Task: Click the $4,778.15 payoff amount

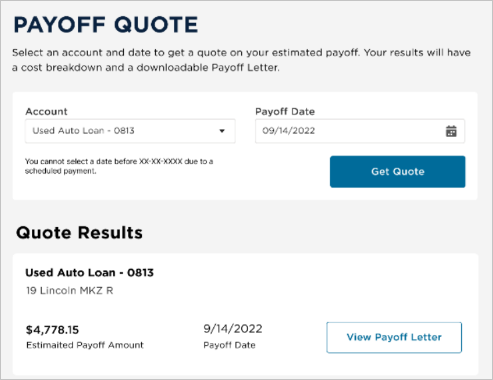Action: click(x=52, y=330)
